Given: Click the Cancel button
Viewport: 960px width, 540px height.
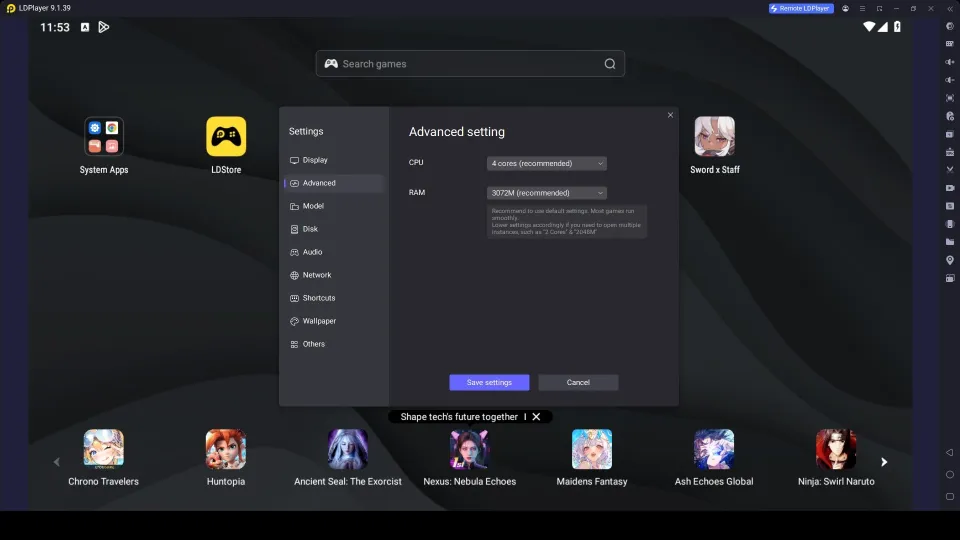Looking at the screenshot, I should (578, 382).
